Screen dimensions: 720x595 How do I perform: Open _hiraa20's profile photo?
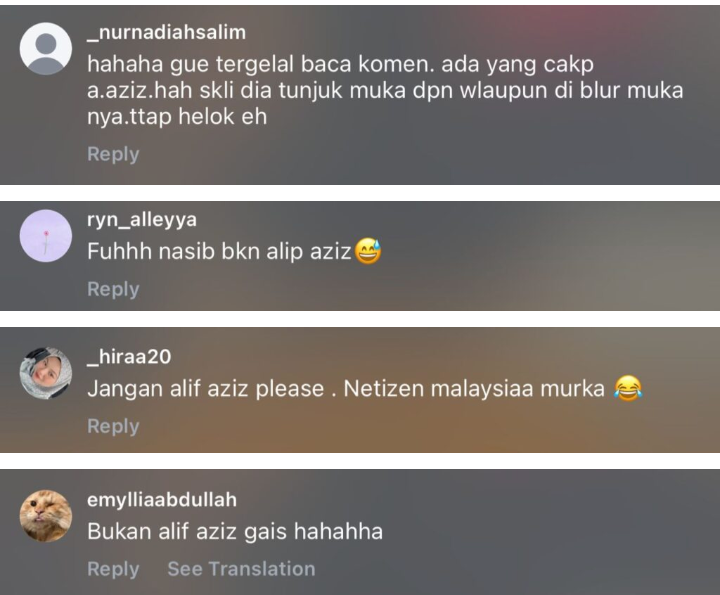click(x=46, y=373)
